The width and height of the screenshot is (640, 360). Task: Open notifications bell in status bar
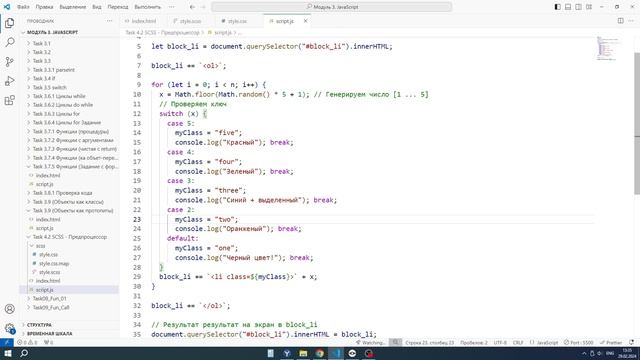632,342
